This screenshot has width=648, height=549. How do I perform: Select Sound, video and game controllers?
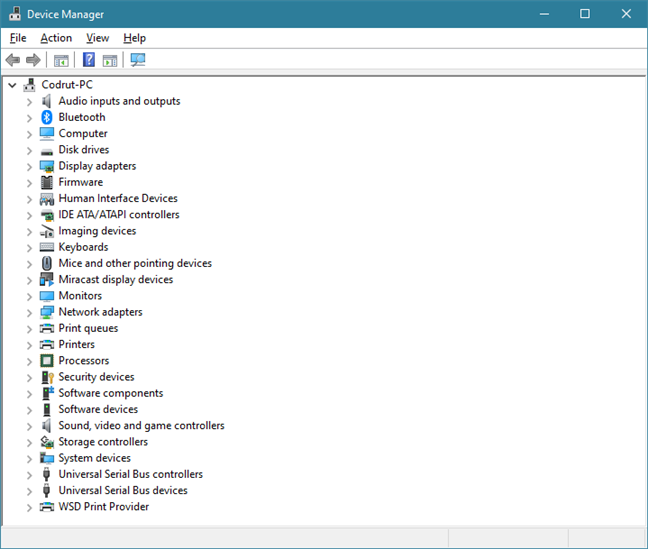pyautogui.click(x=141, y=425)
